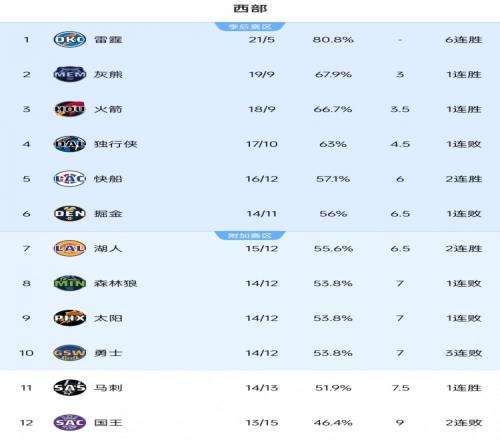The image size is (500, 440).
Task: Open the LAC Clippers team logo
Action: coord(70,179)
